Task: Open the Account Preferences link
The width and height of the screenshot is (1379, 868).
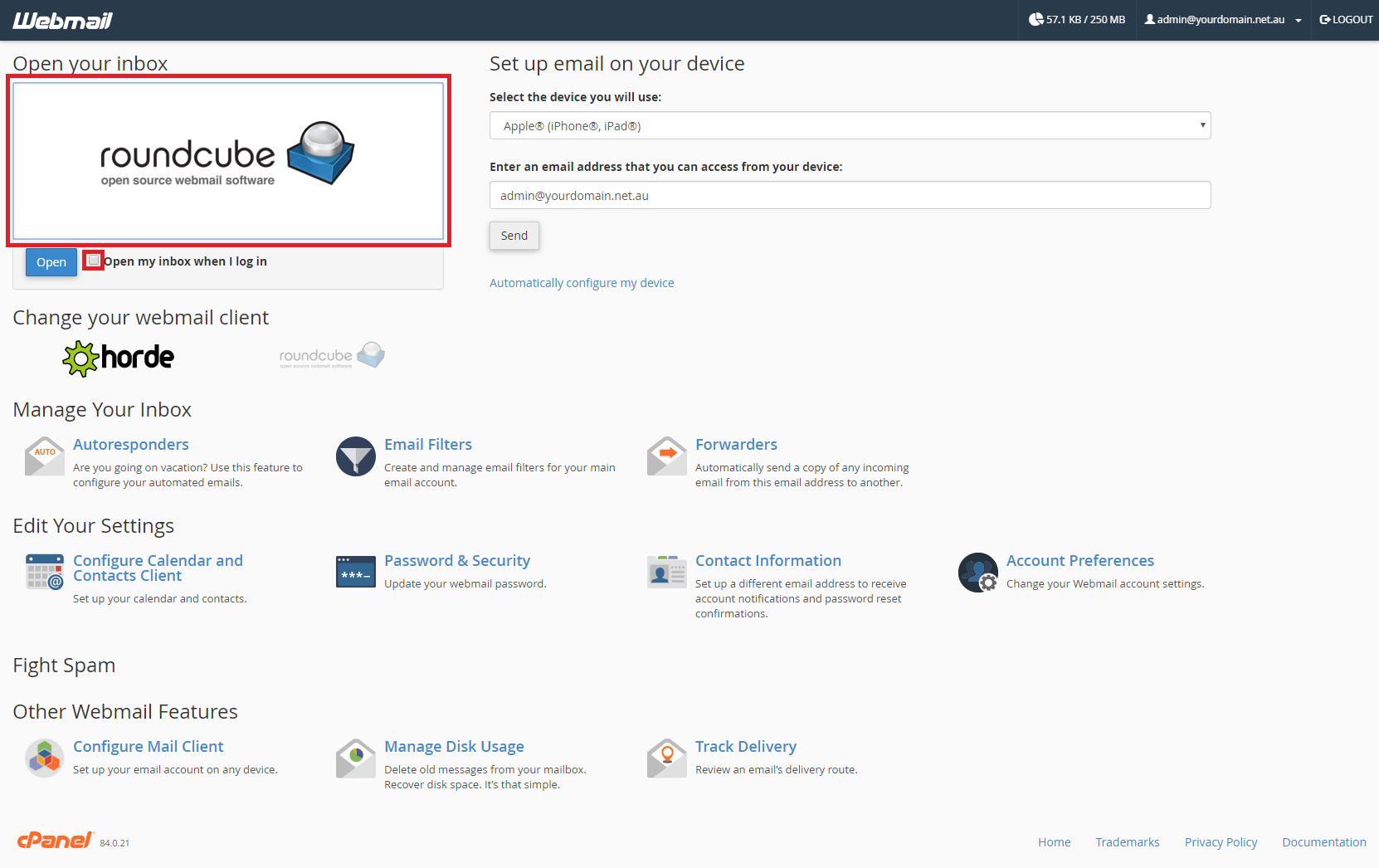Action: coord(1080,561)
